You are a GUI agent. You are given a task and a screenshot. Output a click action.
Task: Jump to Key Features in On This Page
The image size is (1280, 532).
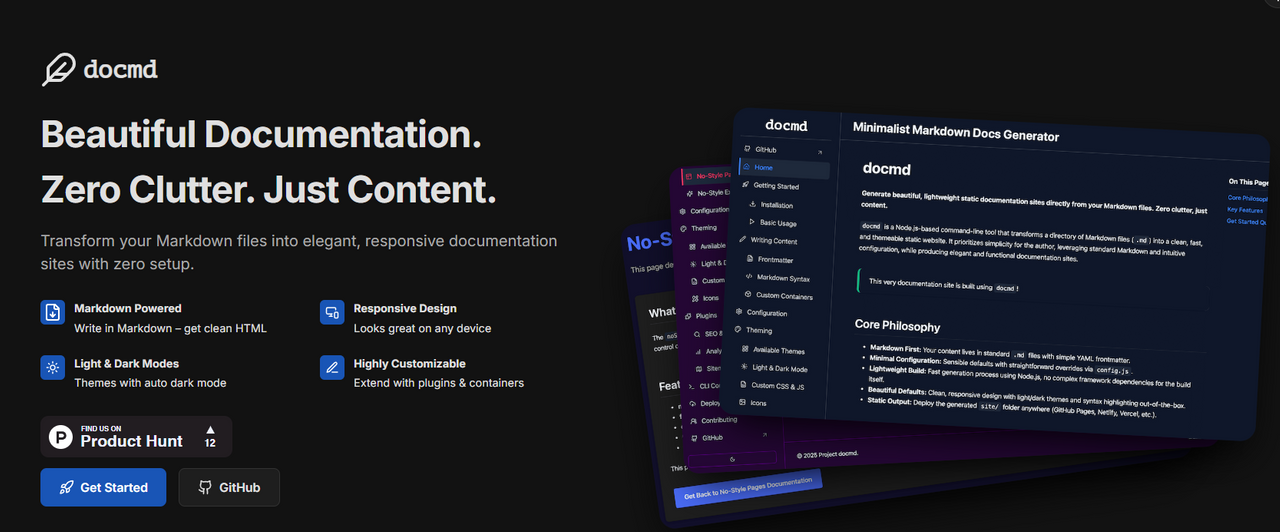pyautogui.click(x=1246, y=210)
